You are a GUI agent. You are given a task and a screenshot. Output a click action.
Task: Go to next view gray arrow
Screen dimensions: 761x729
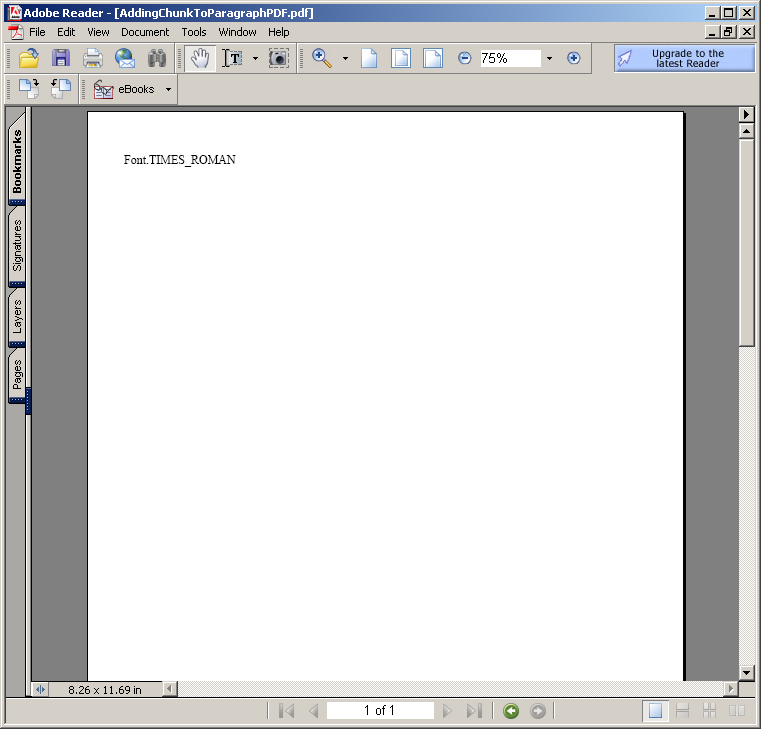point(538,711)
